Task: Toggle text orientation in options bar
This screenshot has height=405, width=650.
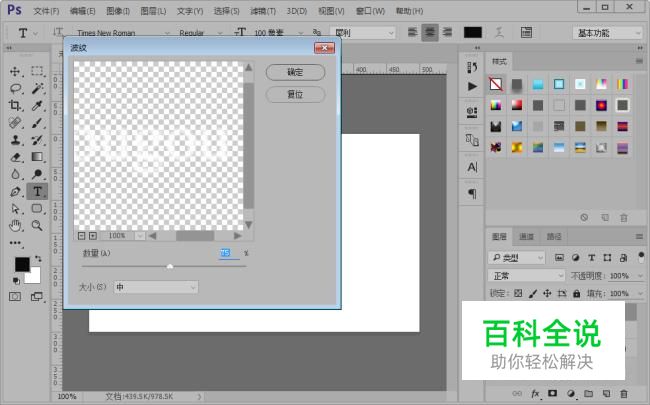Action: pyautogui.click(x=58, y=32)
